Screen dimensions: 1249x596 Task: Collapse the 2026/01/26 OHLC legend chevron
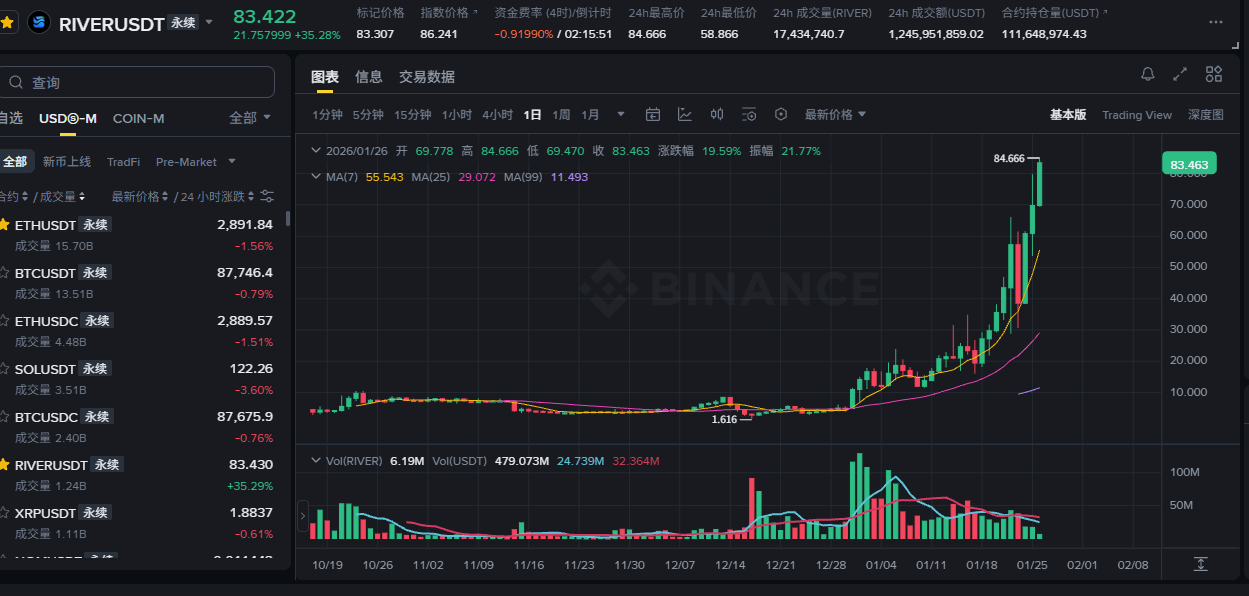point(316,151)
